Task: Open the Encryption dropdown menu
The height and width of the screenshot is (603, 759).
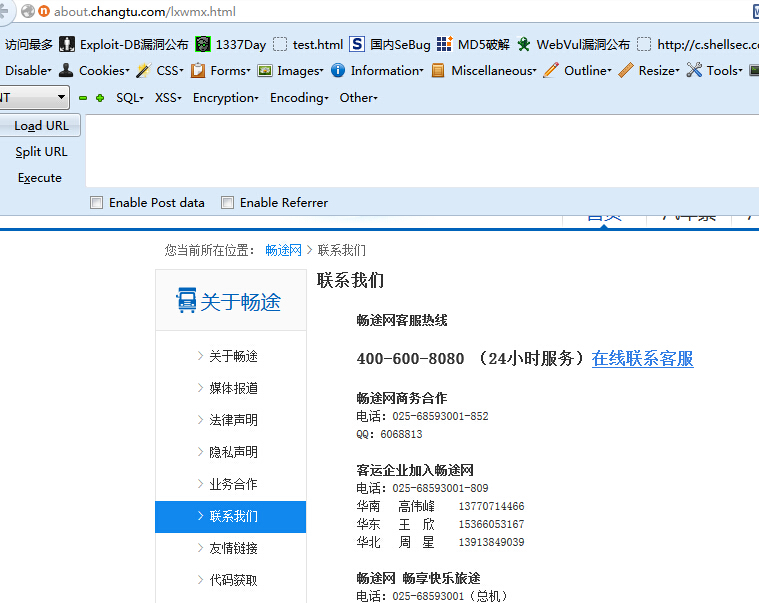Action: 226,98
